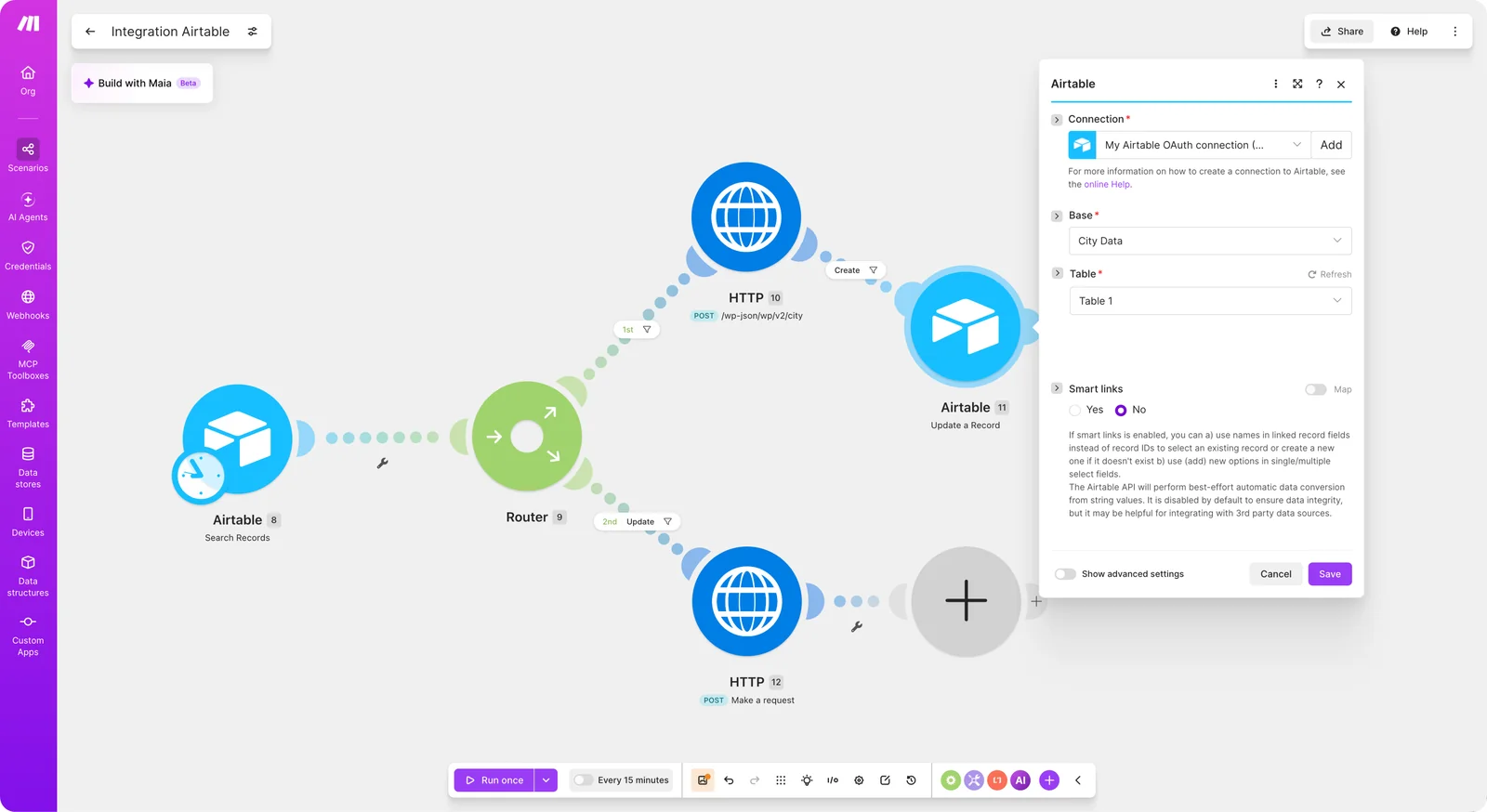Click the purple AI tool icon
The image size is (1487, 812).
pos(1020,780)
